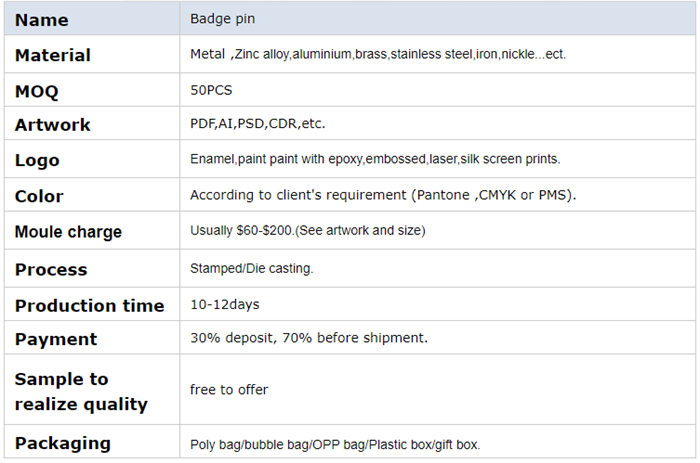
Task: Select the "10-12days" value
Action: (224, 304)
